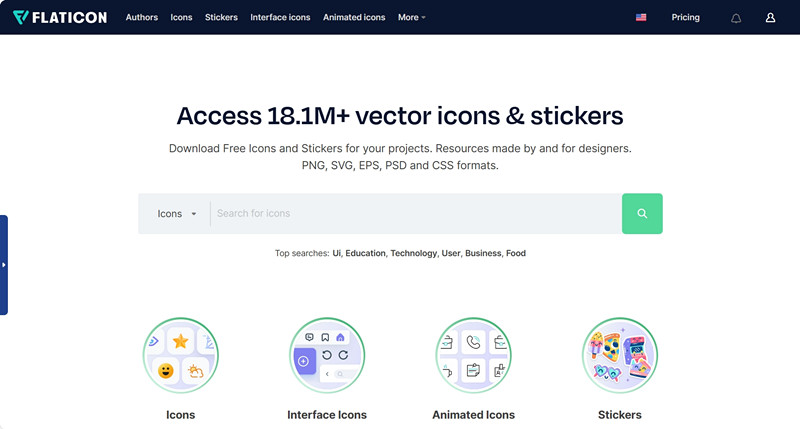Open the Pricing page
The width and height of the screenshot is (800, 429).
[685, 17]
